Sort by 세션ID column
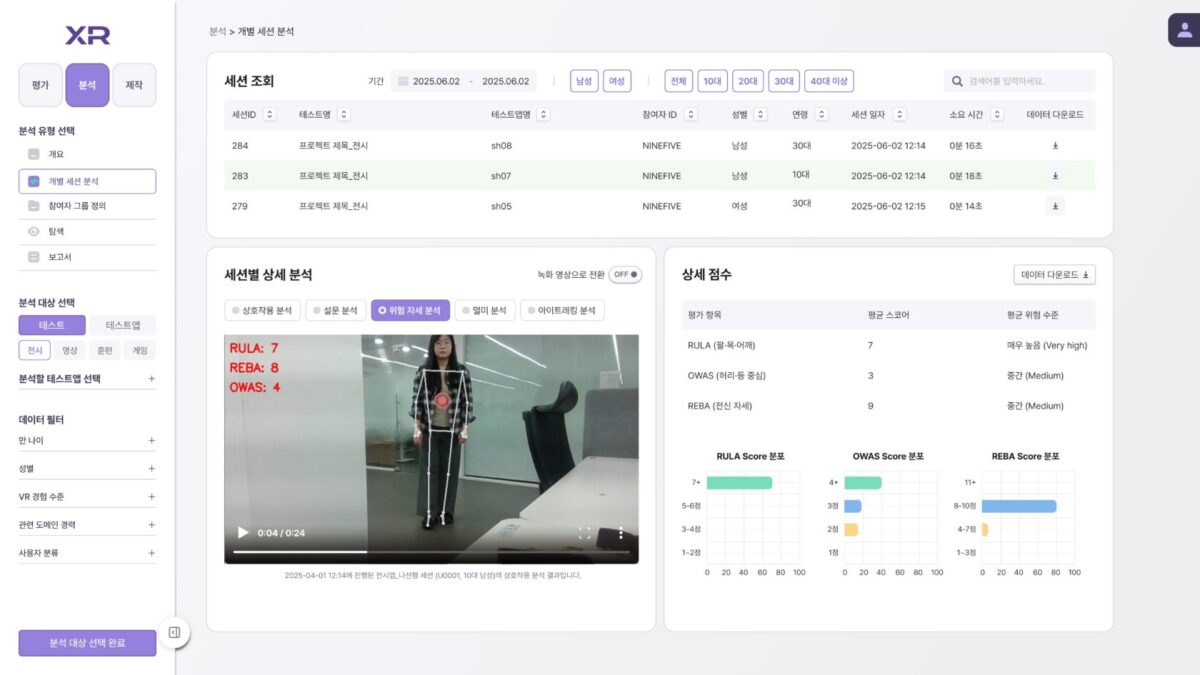 [x=269, y=114]
